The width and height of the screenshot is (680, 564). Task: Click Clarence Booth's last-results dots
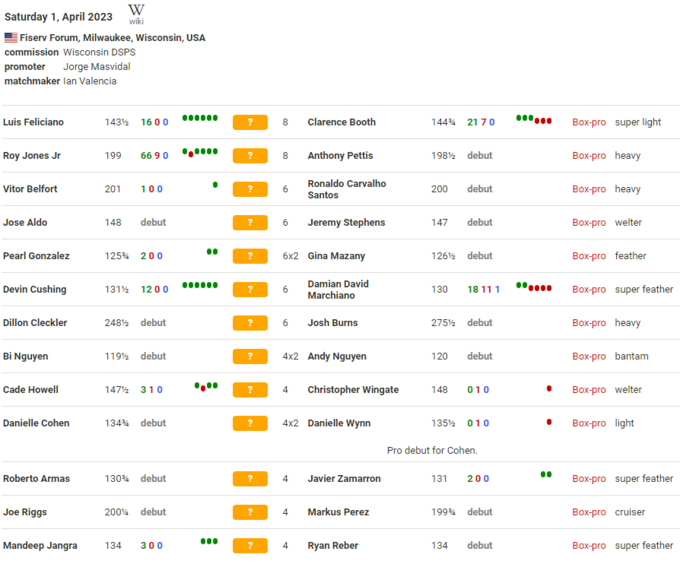533,119
